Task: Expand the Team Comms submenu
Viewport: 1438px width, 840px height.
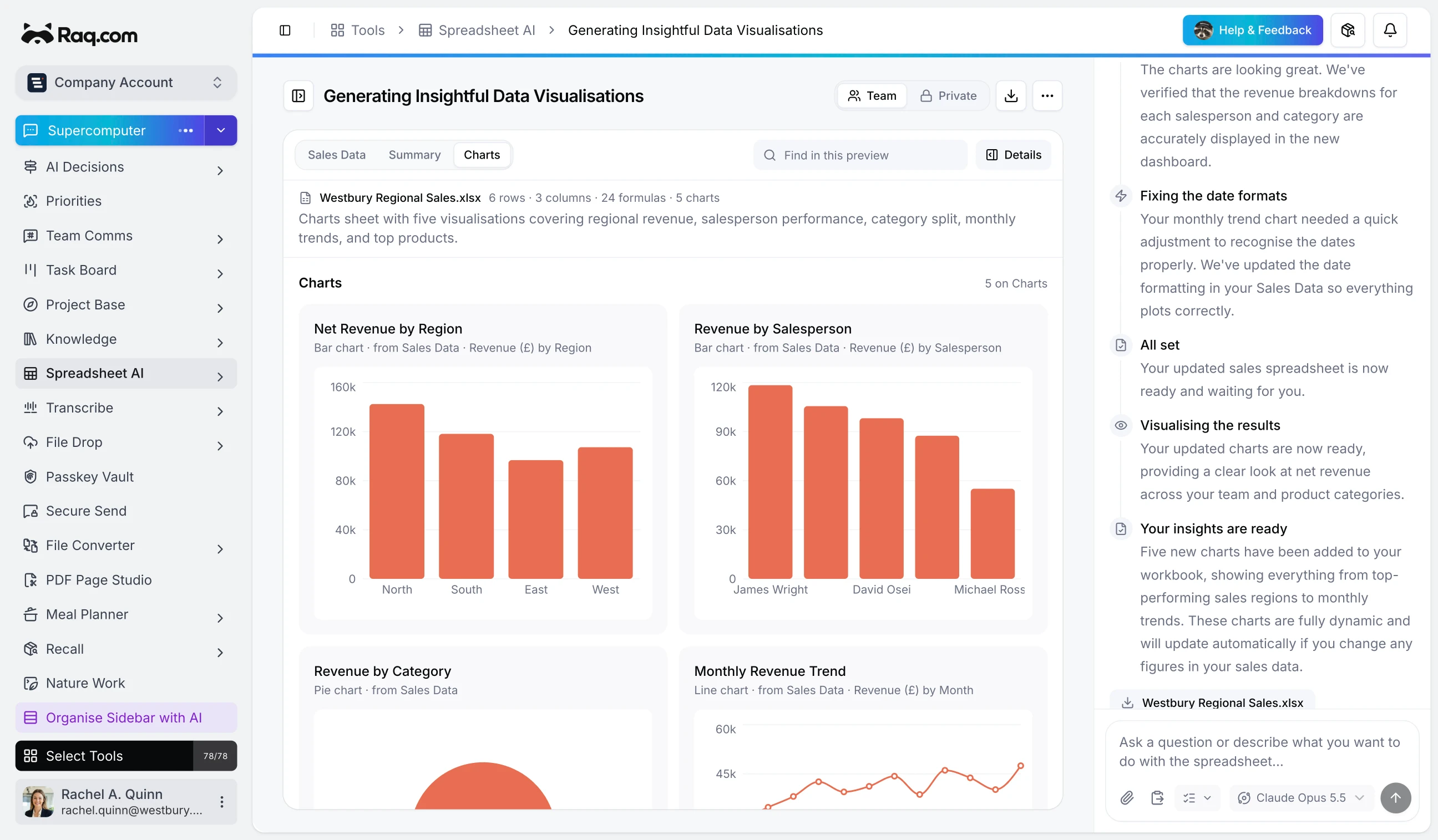Action: pyautogui.click(x=220, y=239)
